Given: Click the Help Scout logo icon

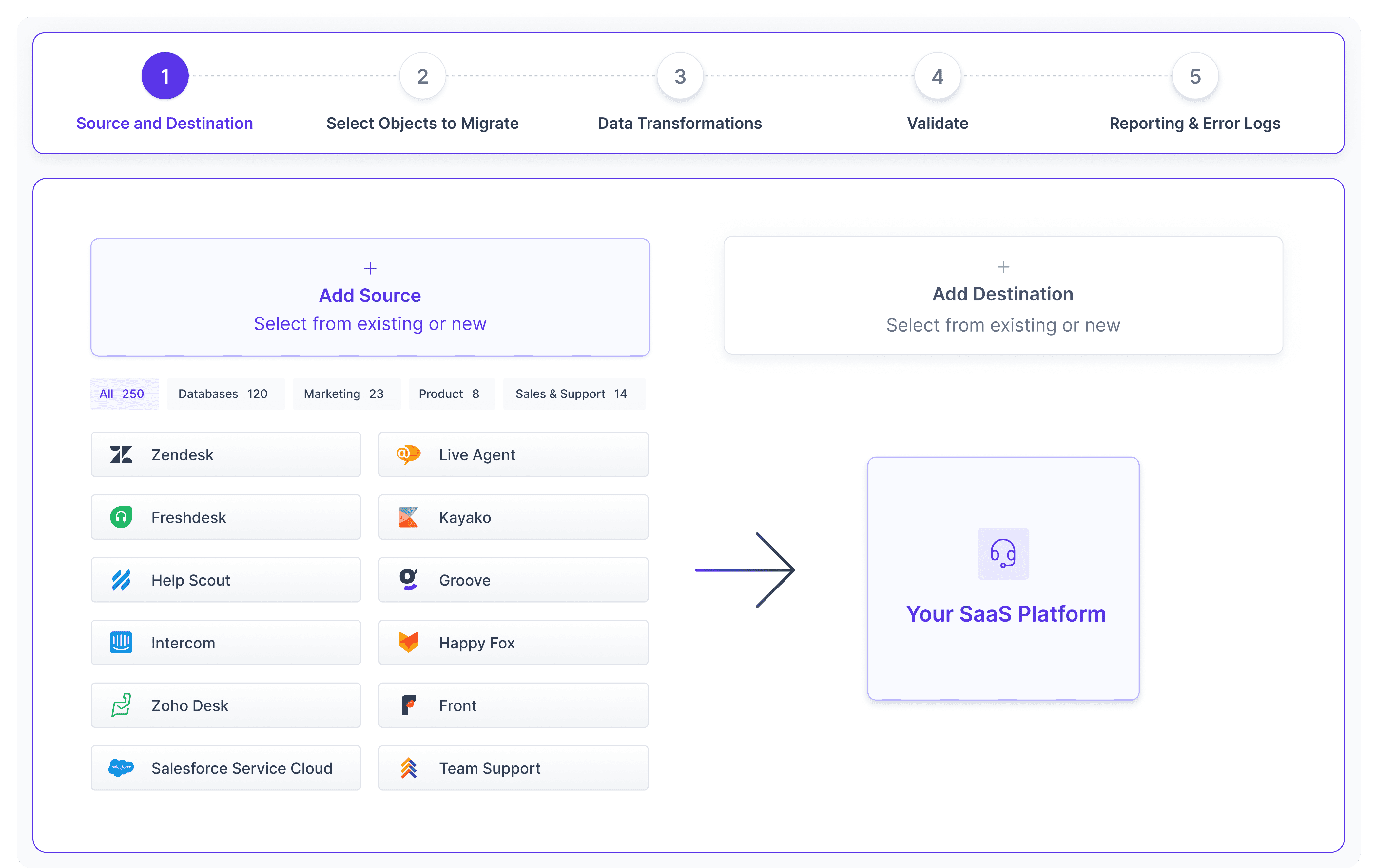Looking at the screenshot, I should [121, 580].
